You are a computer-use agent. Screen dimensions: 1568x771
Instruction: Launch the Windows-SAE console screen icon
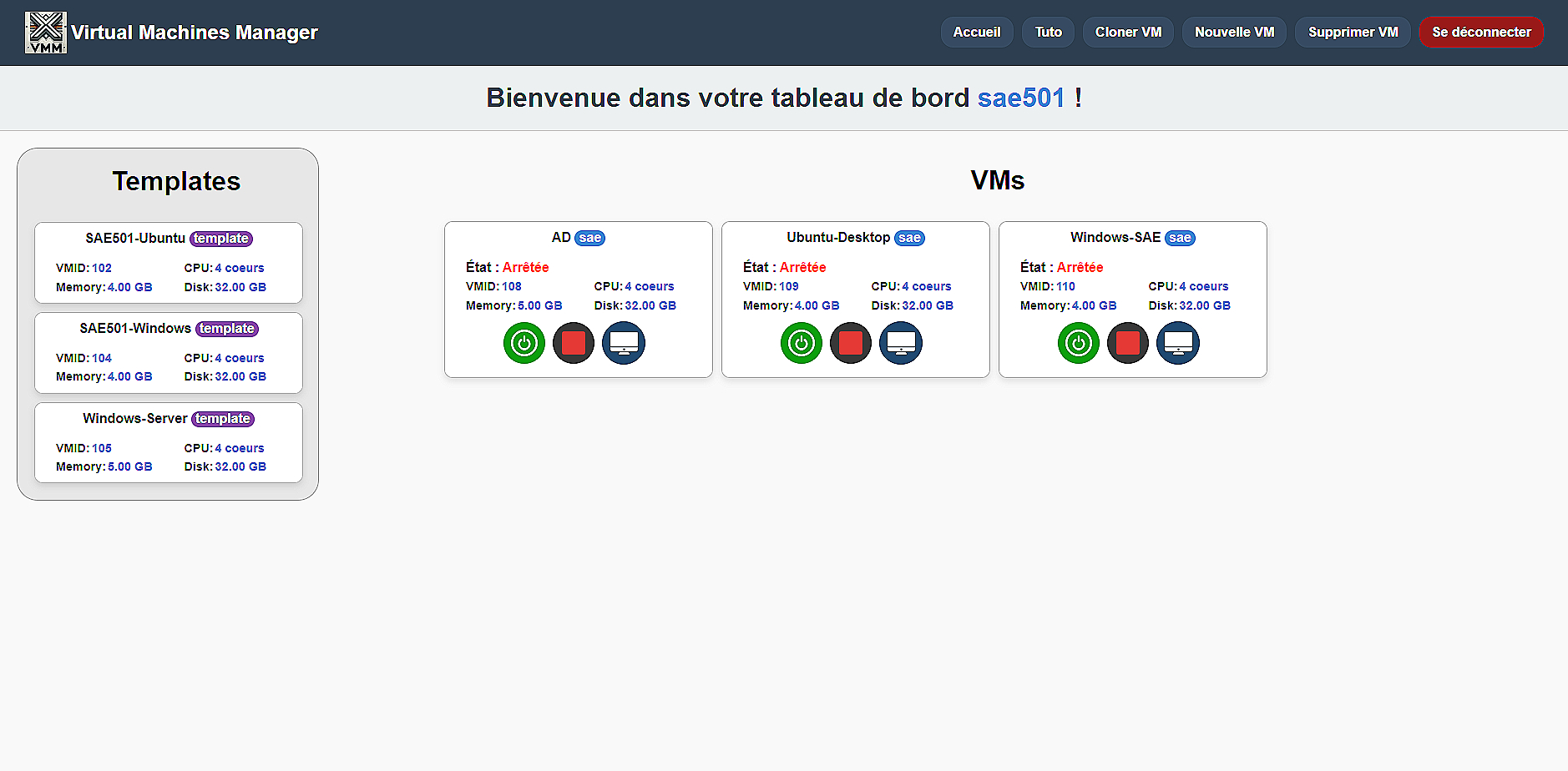[x=1178, y=343]
